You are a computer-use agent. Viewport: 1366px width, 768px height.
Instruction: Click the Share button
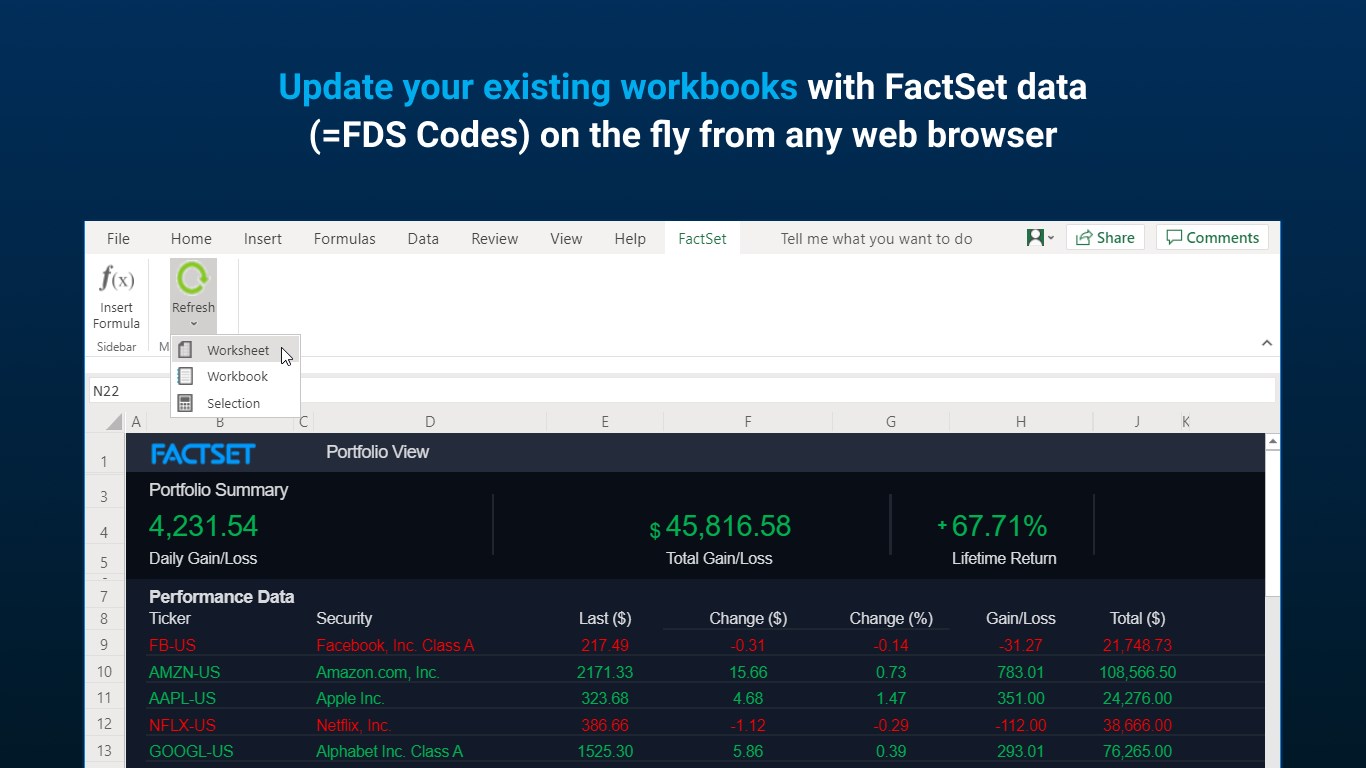pyautogui.click(x=1105, y=237)
